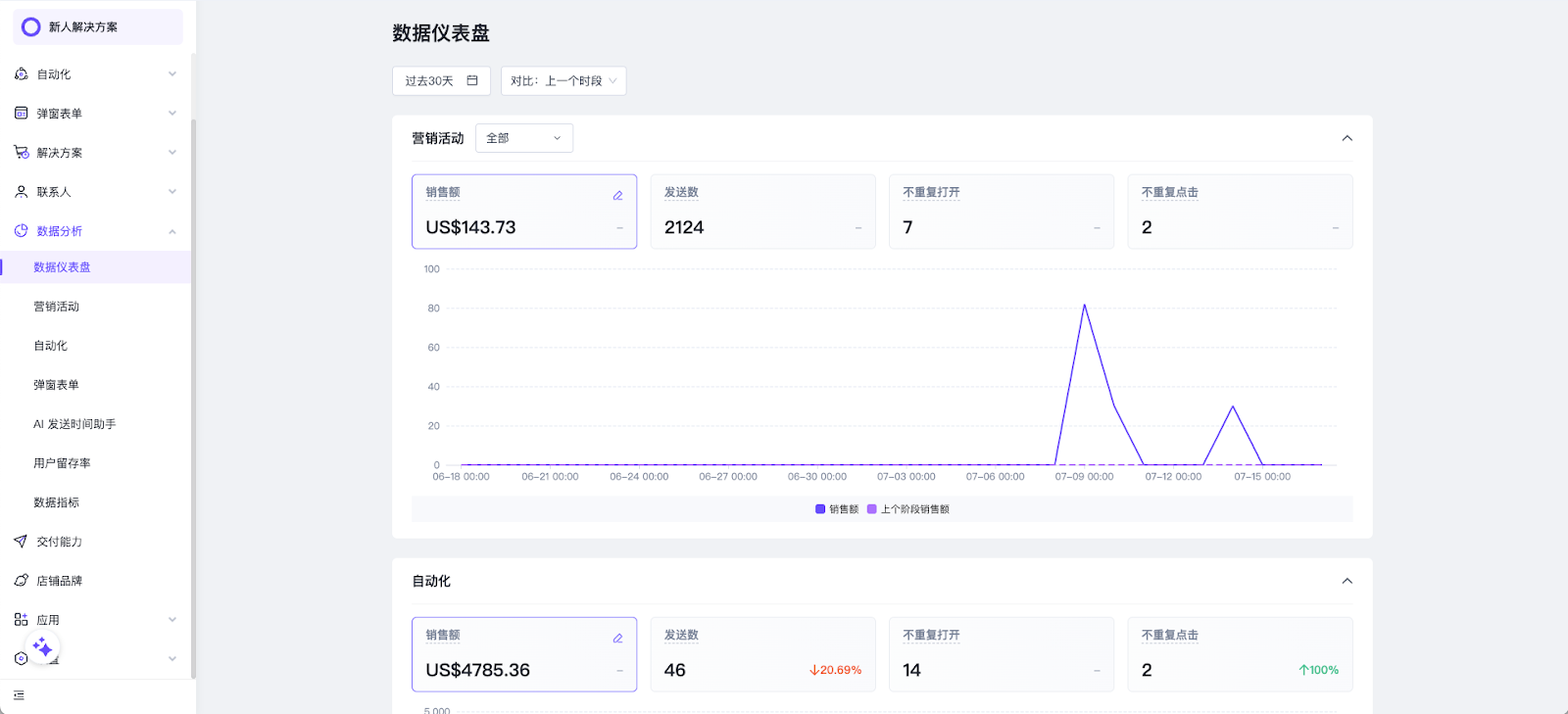This screenshot has width=1568, height=714.
Task: Collapse the 营销活动 section with chevron
Action: coord(1347,138)
